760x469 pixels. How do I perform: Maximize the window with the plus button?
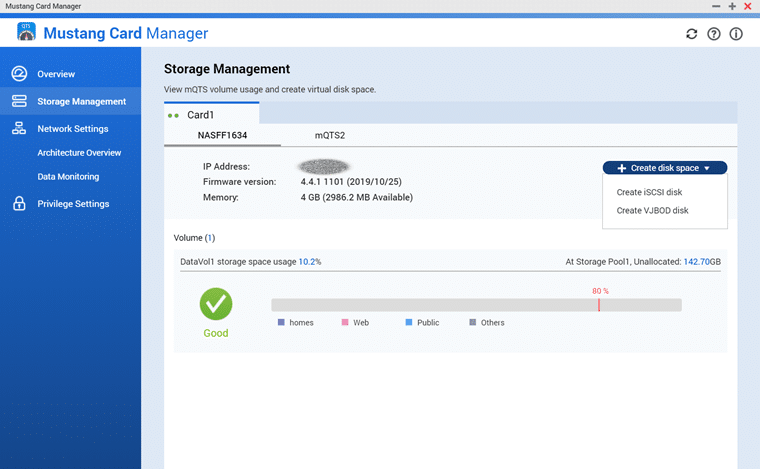click(x=732, y=6)
